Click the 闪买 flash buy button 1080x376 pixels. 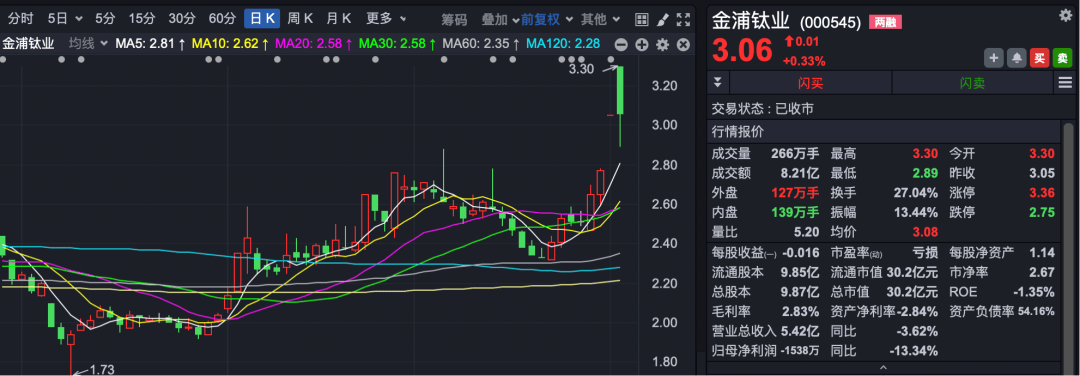pyautogui.click(x=811, y=83)
